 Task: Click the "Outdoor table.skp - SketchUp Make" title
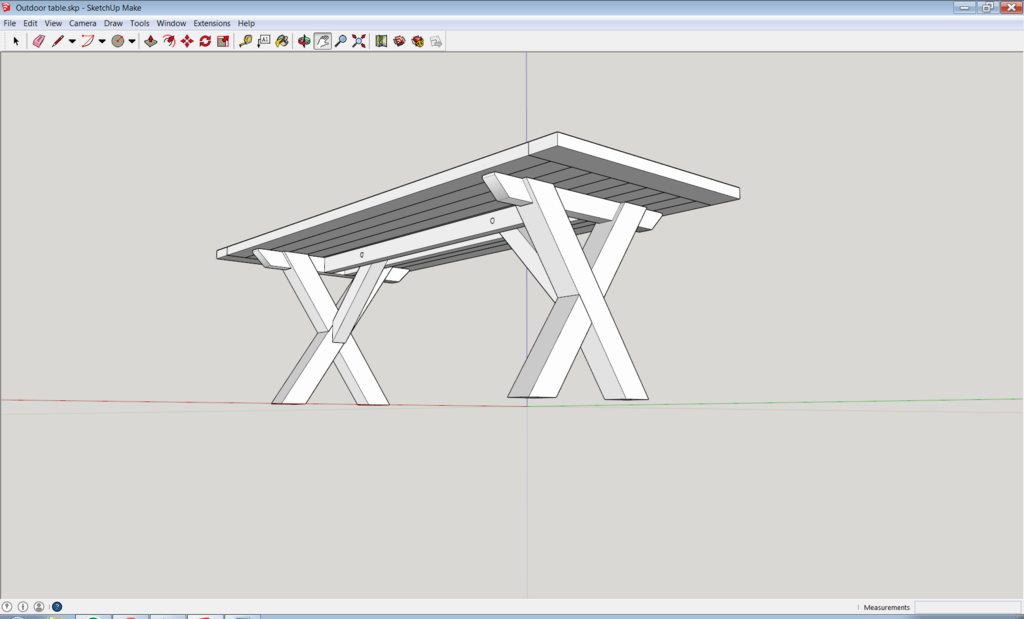[x=78, y=8]
